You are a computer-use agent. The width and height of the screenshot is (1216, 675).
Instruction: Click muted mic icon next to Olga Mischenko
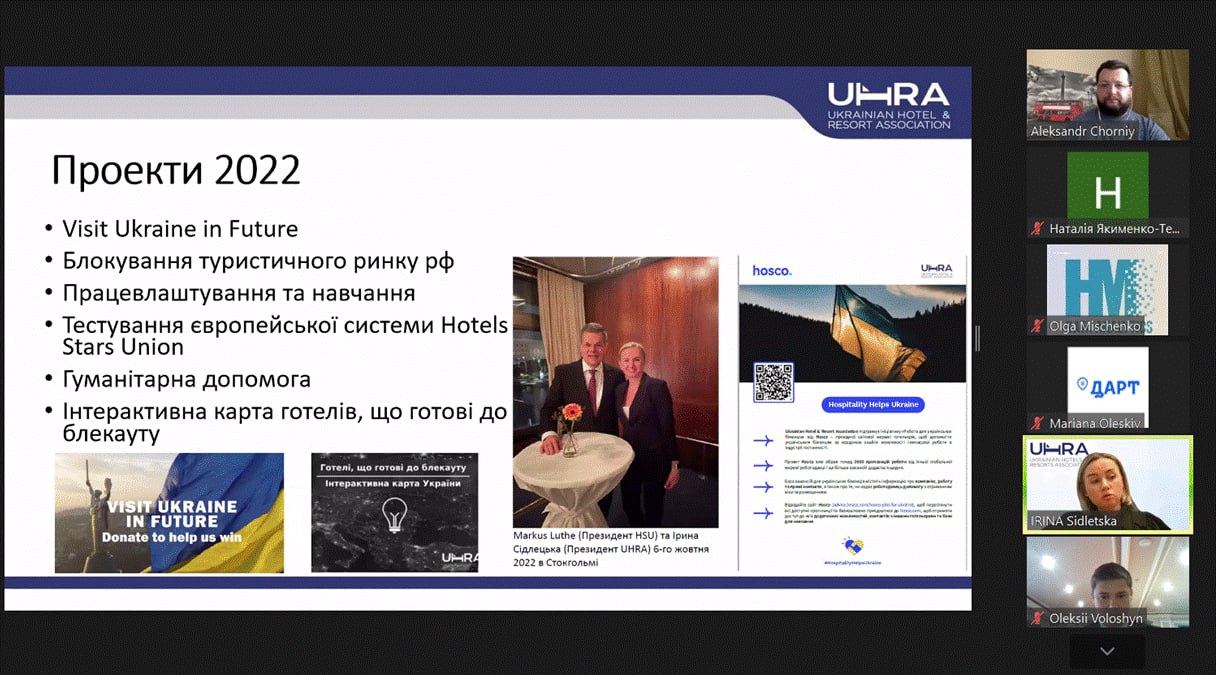1038,326
